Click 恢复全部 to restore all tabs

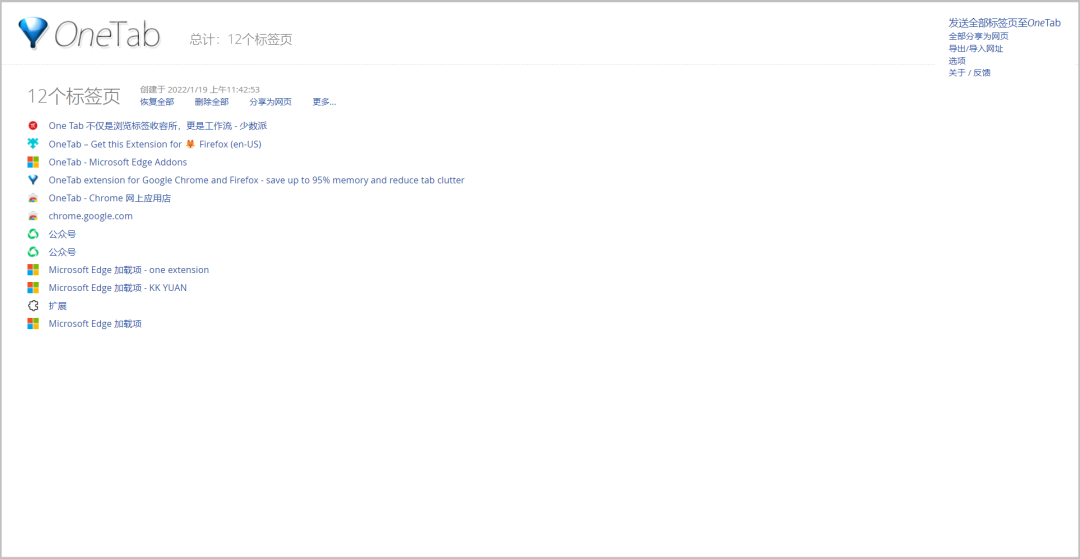pos(157,102)
